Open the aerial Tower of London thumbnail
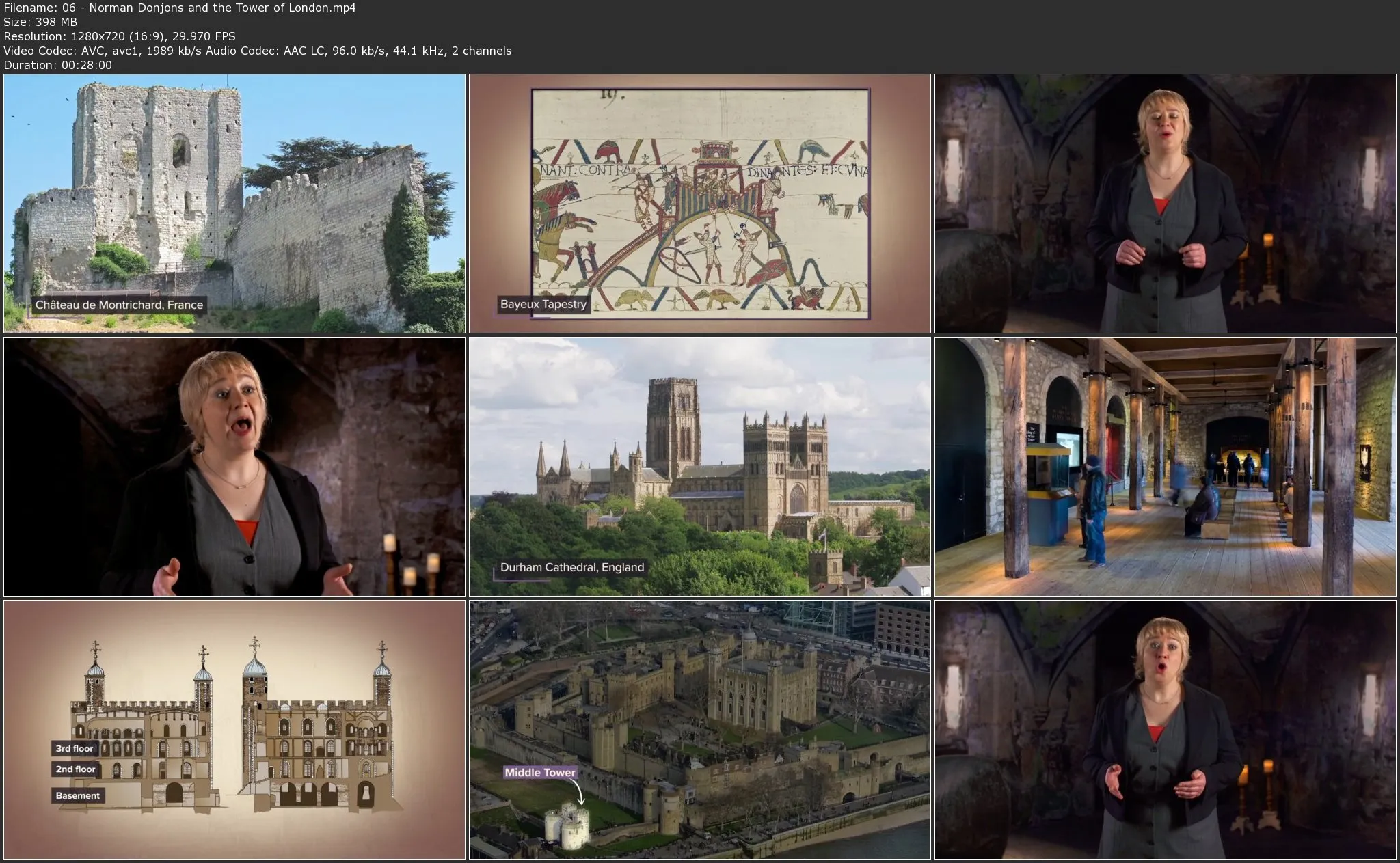The image size is (1400, 863). (700, 730)
